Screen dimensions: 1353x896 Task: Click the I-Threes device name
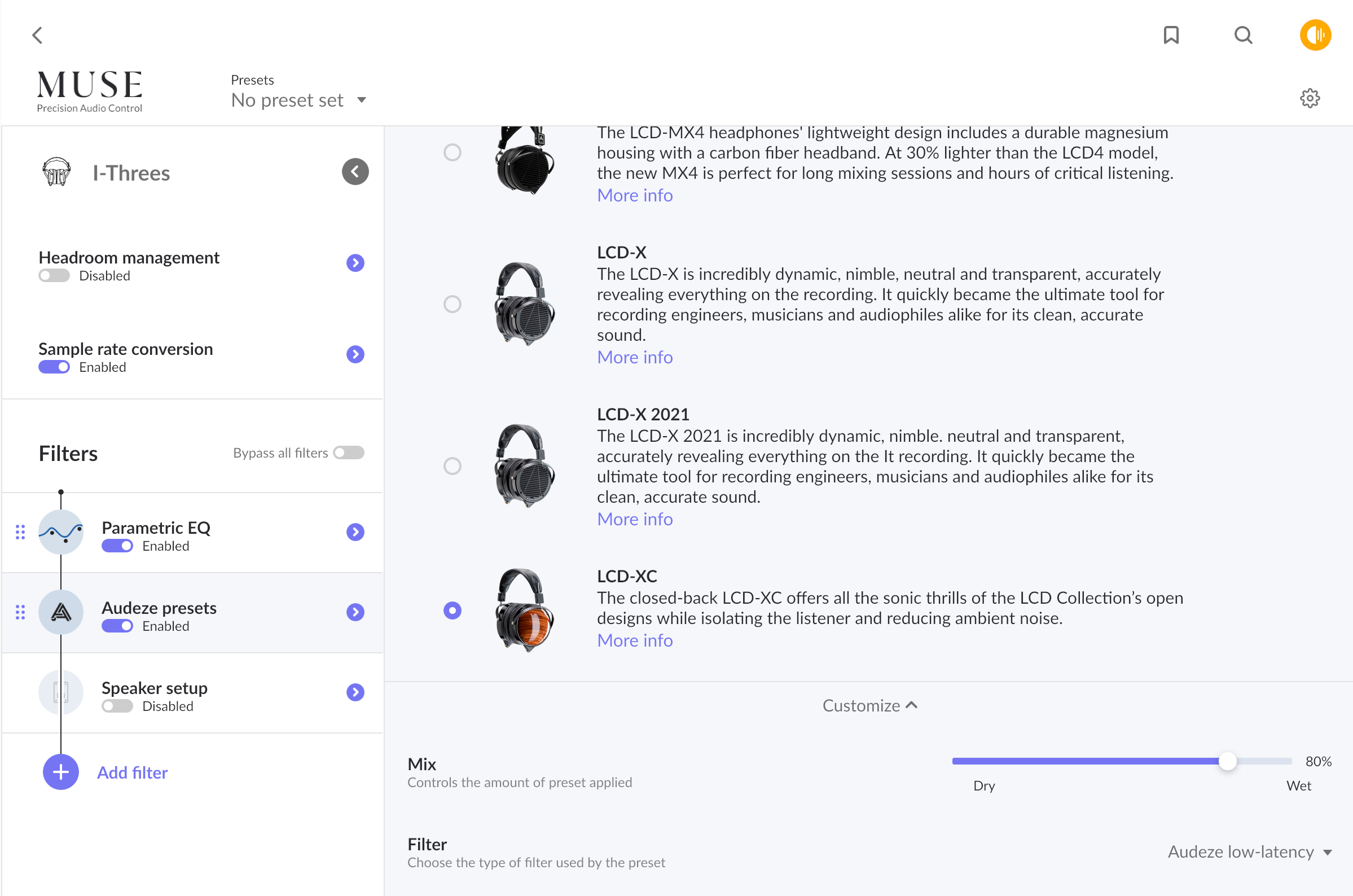(x=131, y=173)
